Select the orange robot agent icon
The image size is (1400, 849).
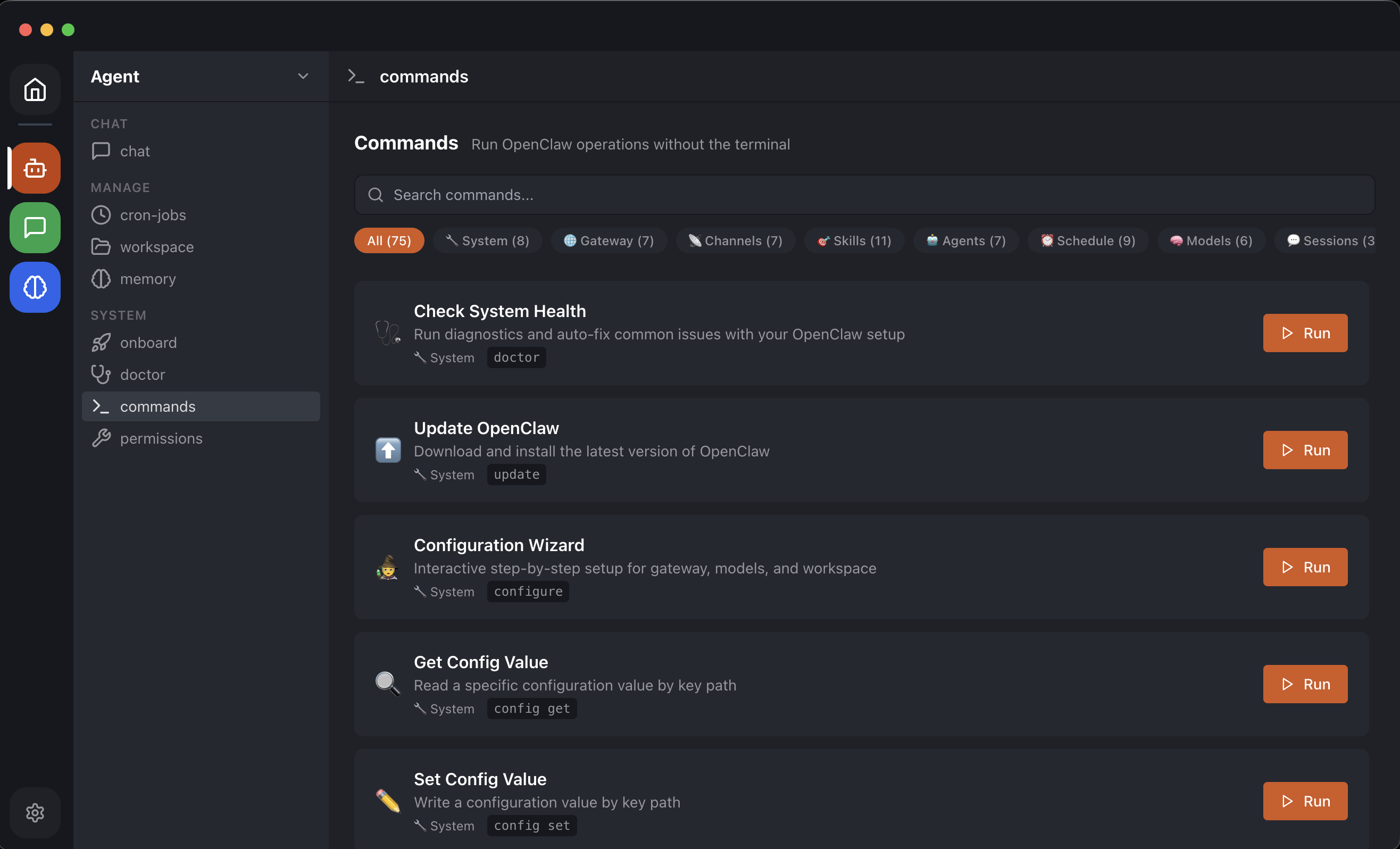click(35, 168)
